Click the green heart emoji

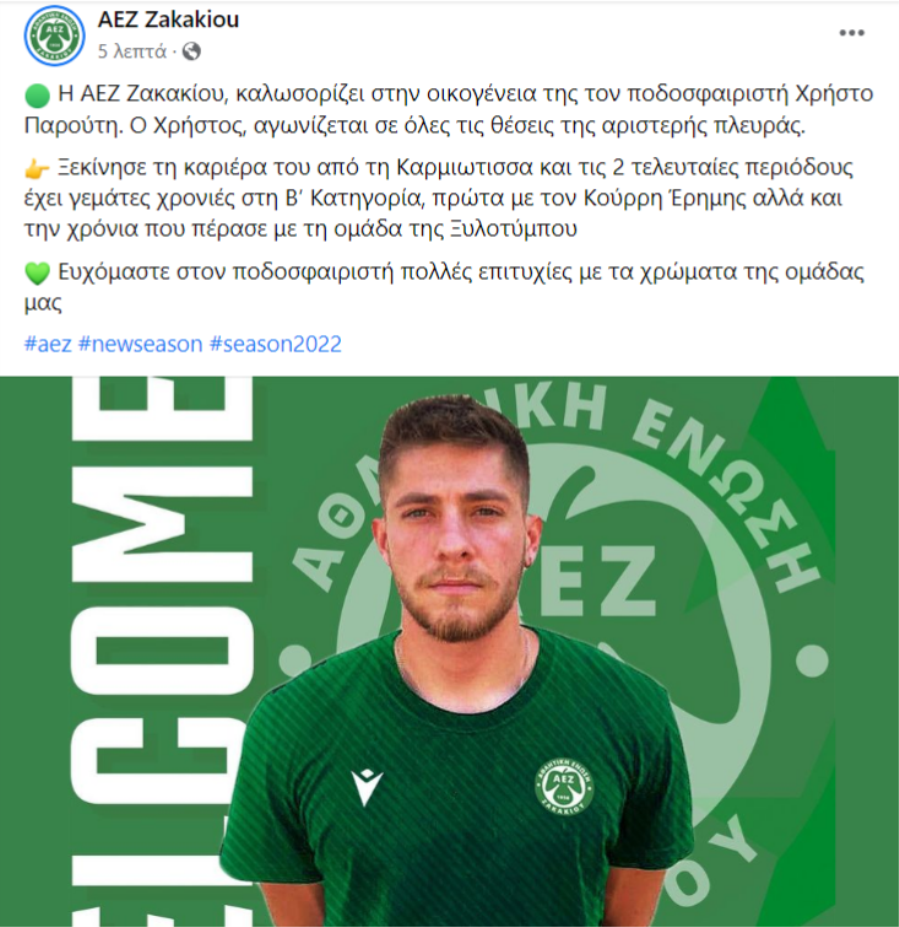(x=37, y=273)
